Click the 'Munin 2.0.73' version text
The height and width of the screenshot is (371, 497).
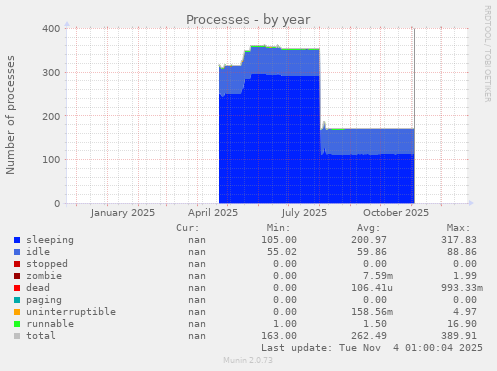[248, 360]
